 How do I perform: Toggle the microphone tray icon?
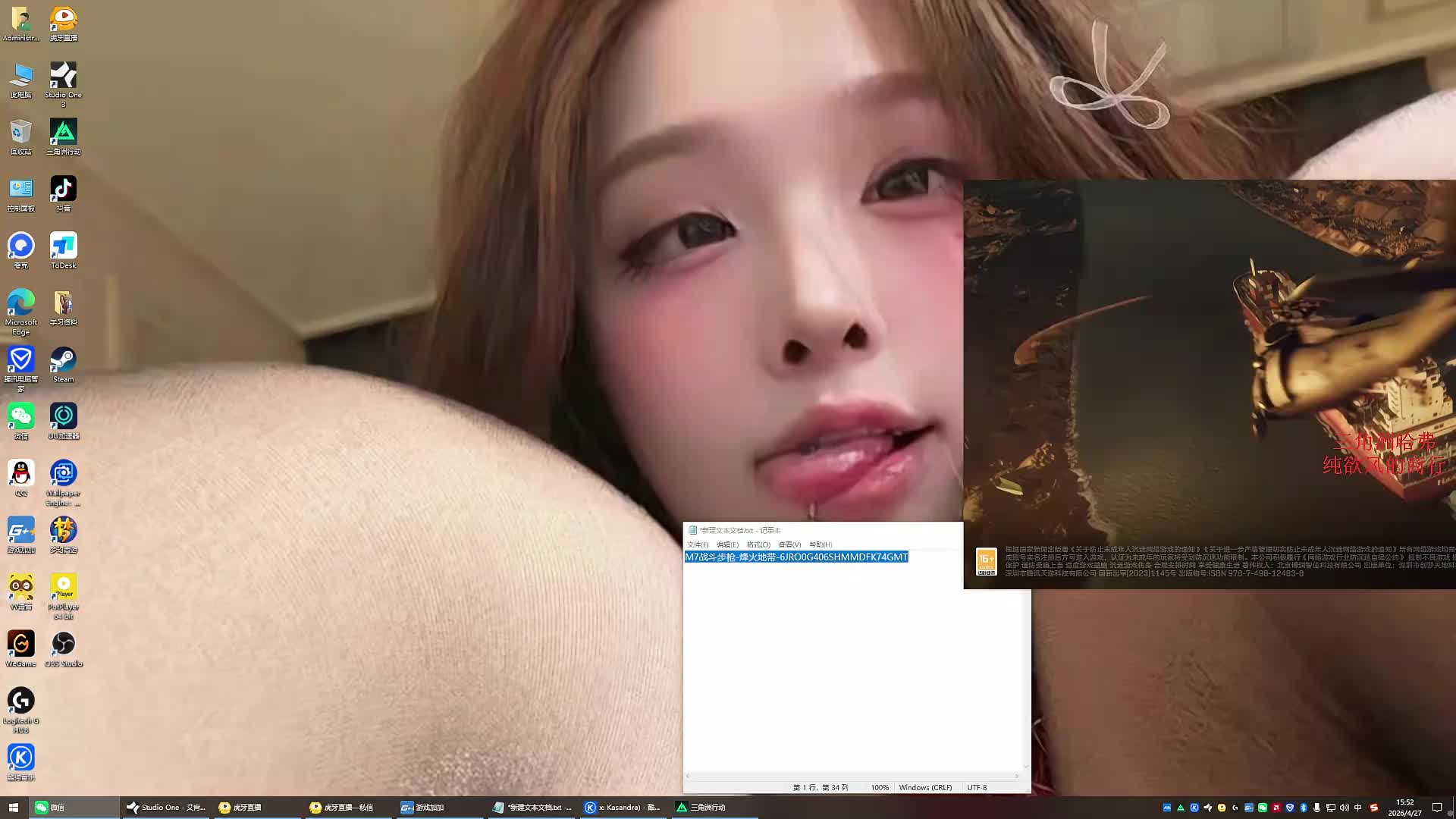(x=1316, y=808)
